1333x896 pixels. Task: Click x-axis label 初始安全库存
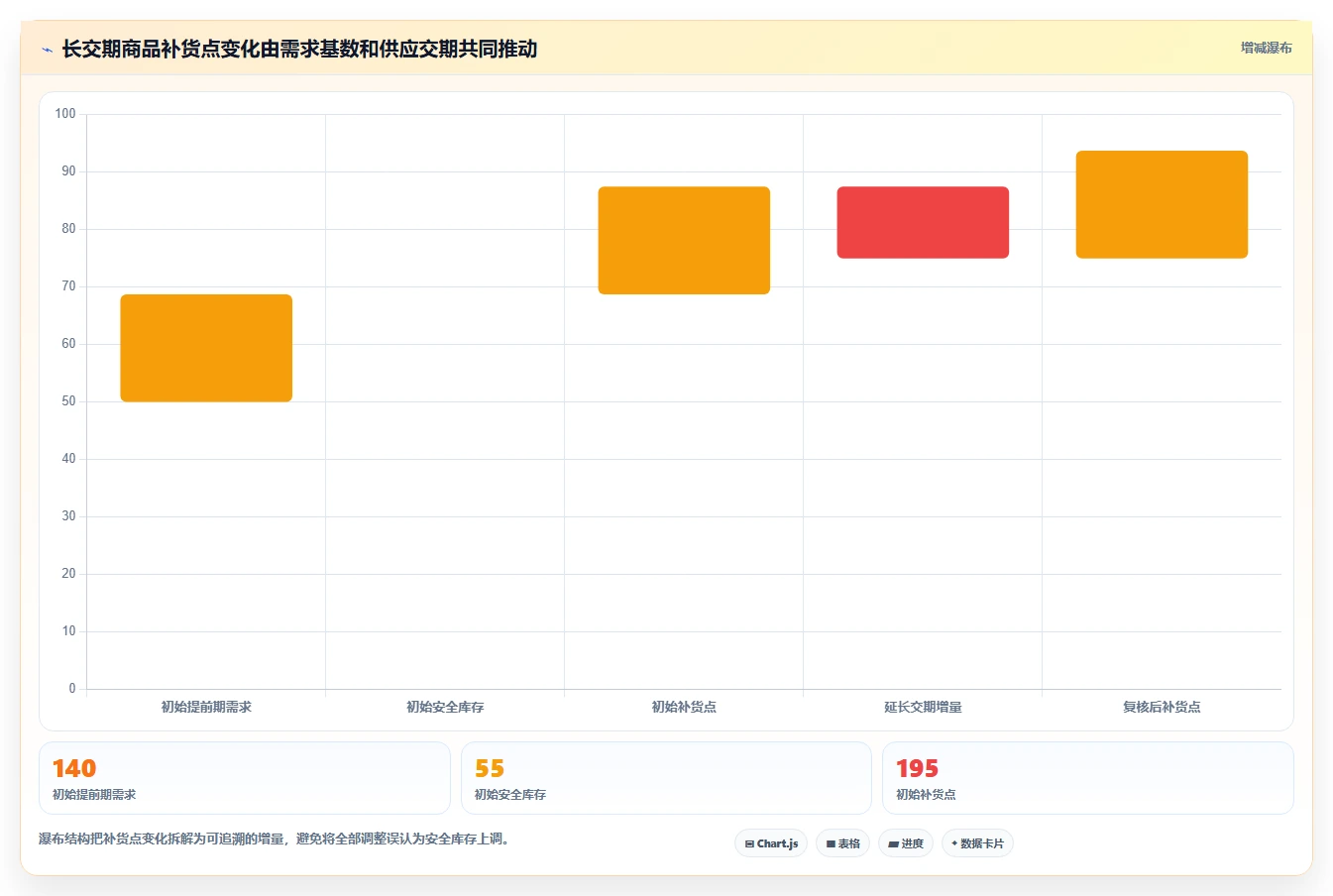(x=445, y=707)
